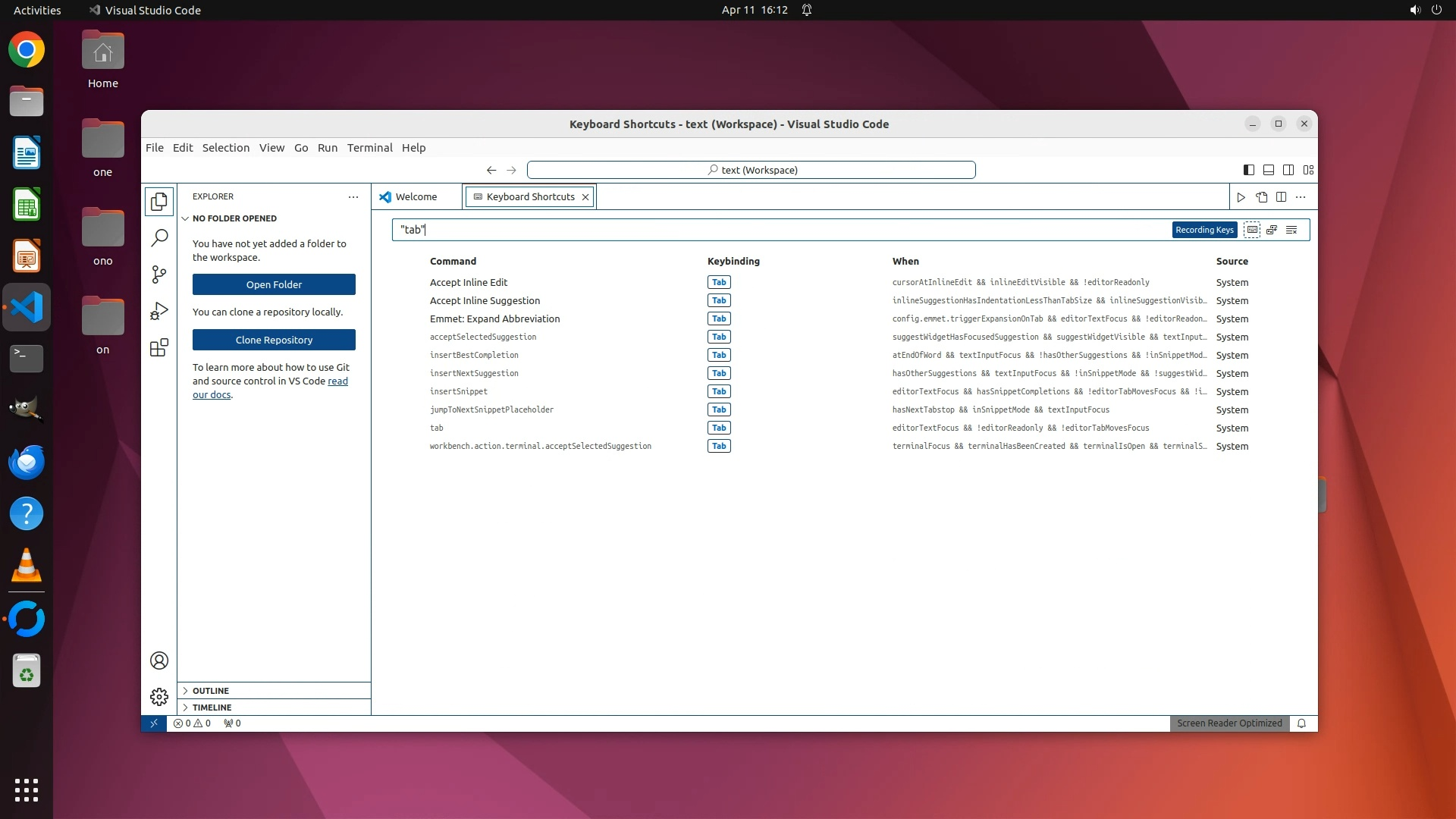Click the Open Folder button
This screenshot has height=819, width=1456.
(274, 284)
